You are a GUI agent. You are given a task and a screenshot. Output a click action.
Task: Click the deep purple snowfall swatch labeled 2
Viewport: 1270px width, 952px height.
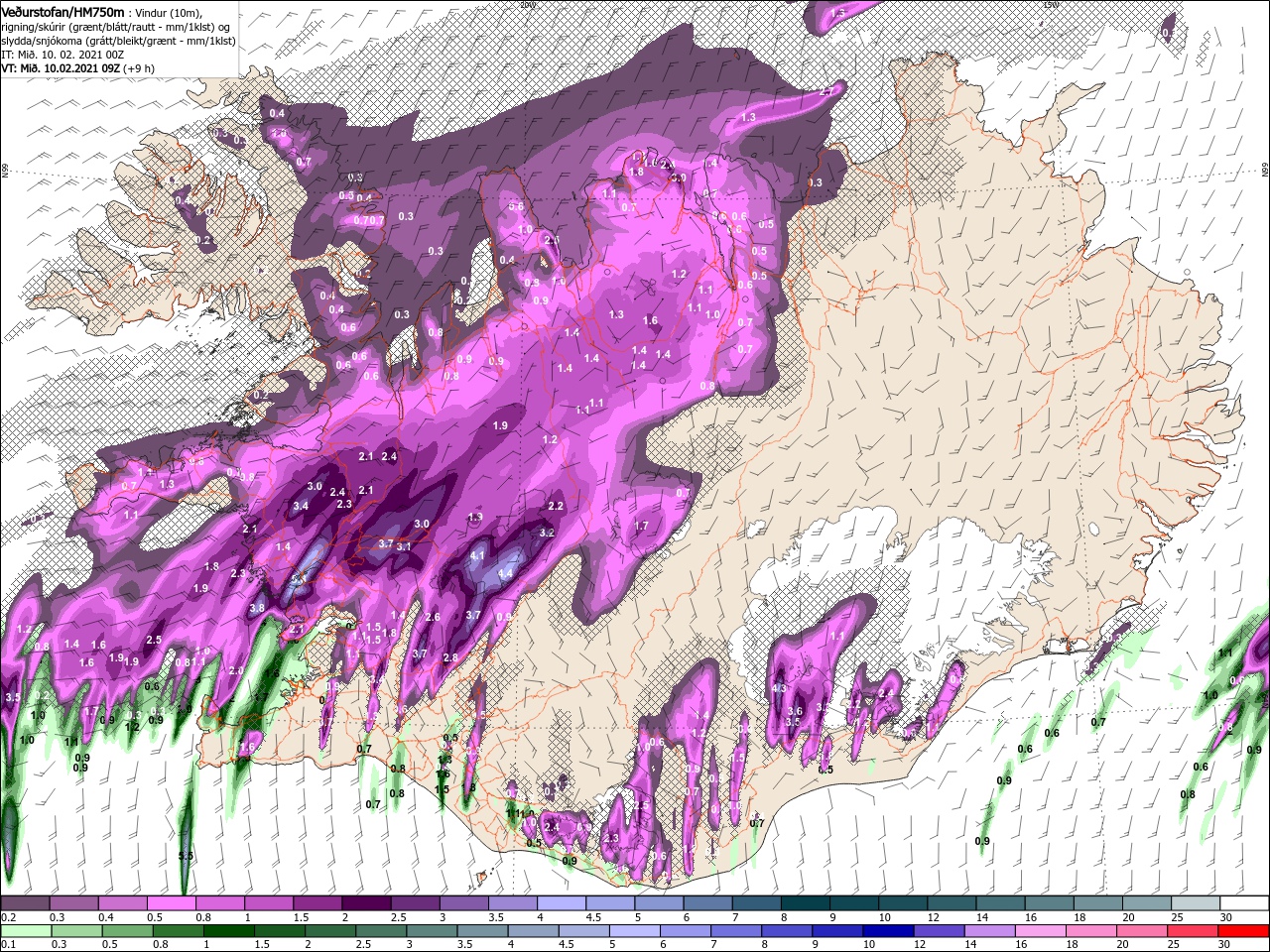[x=366, y=903]
